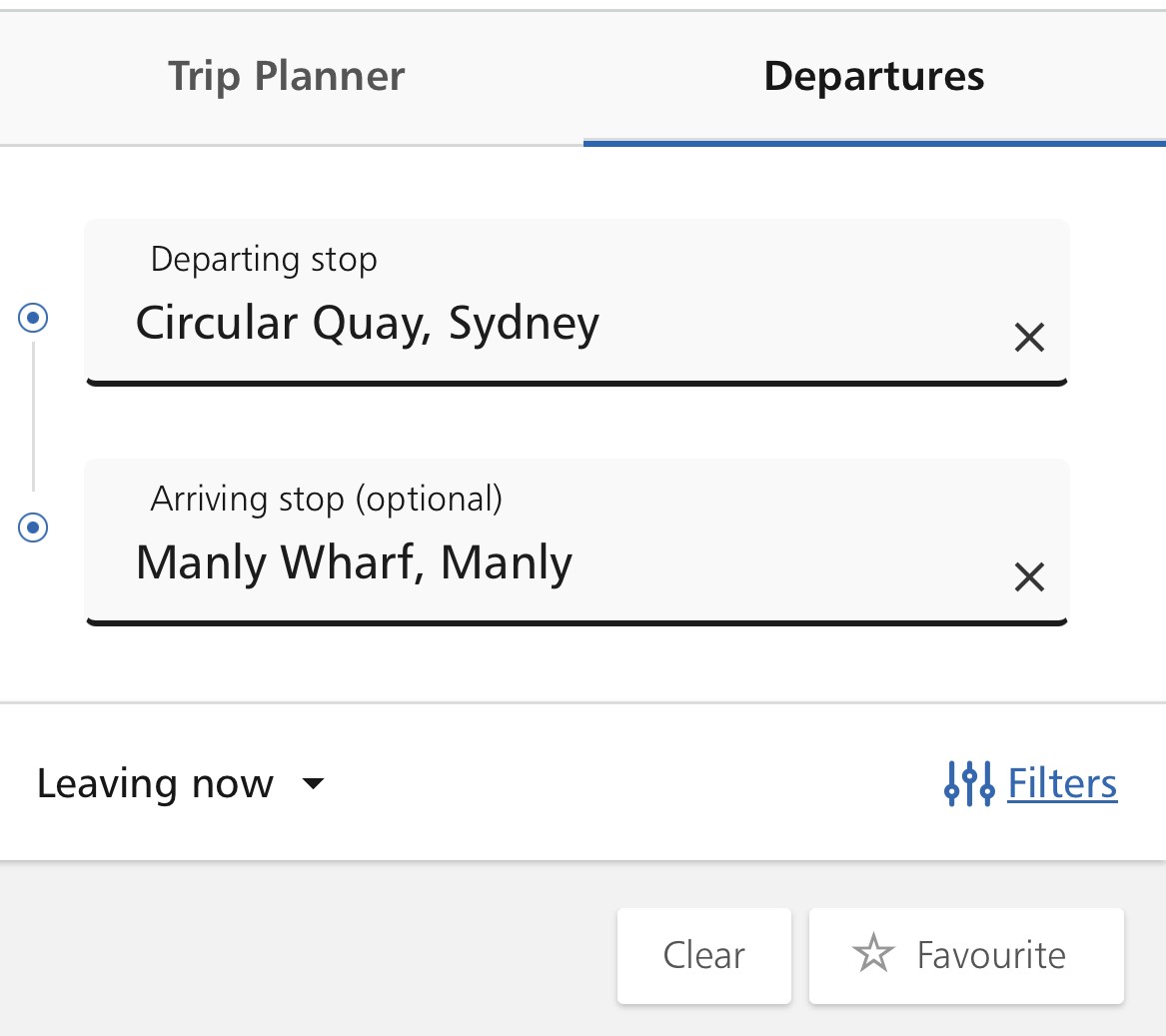Open the Filters link
This screenshot has width=1166, height=1036.
[1062, 784]
